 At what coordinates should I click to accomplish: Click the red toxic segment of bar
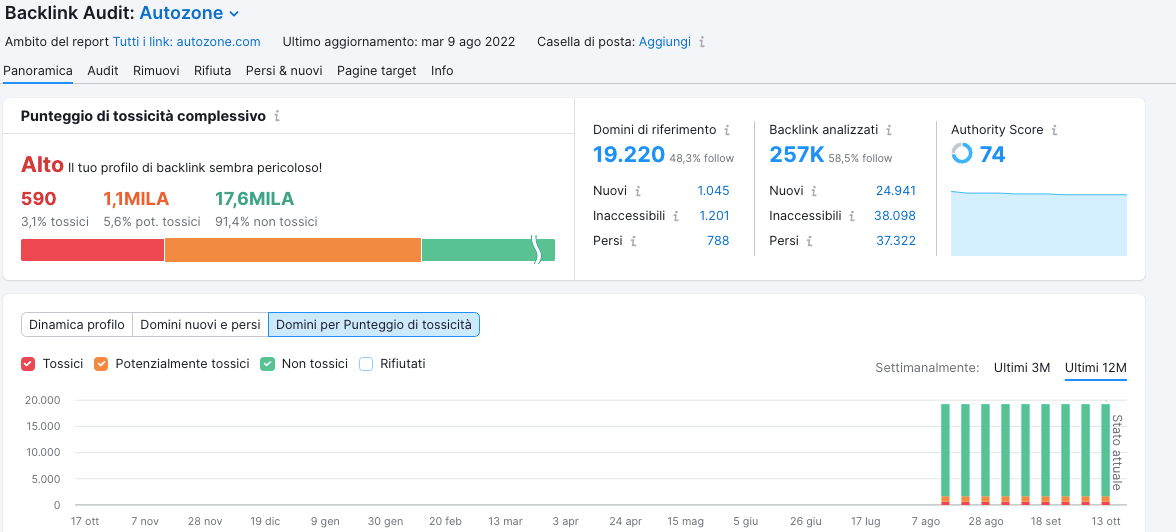92,250
